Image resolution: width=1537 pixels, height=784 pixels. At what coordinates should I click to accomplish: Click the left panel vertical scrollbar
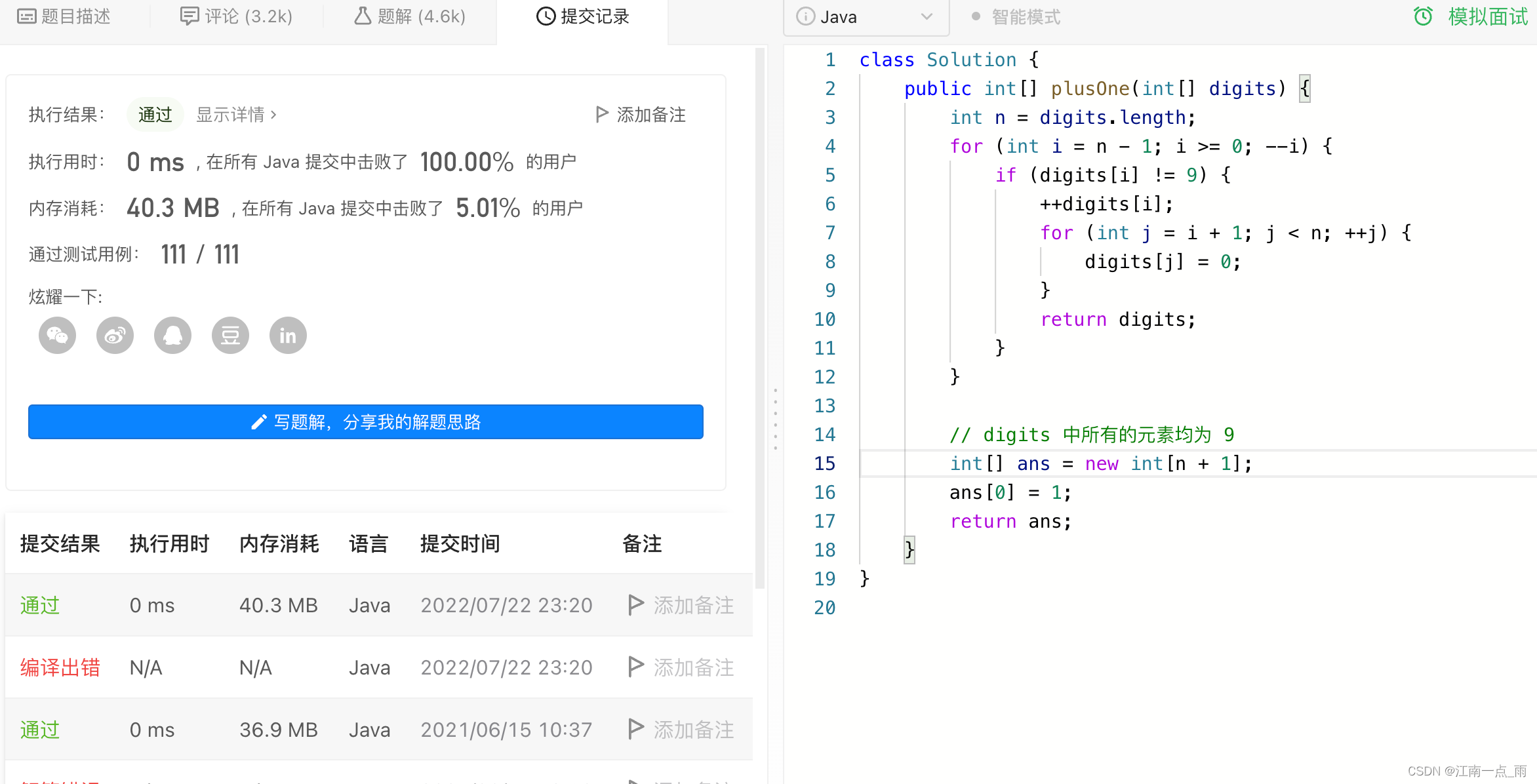760,318
